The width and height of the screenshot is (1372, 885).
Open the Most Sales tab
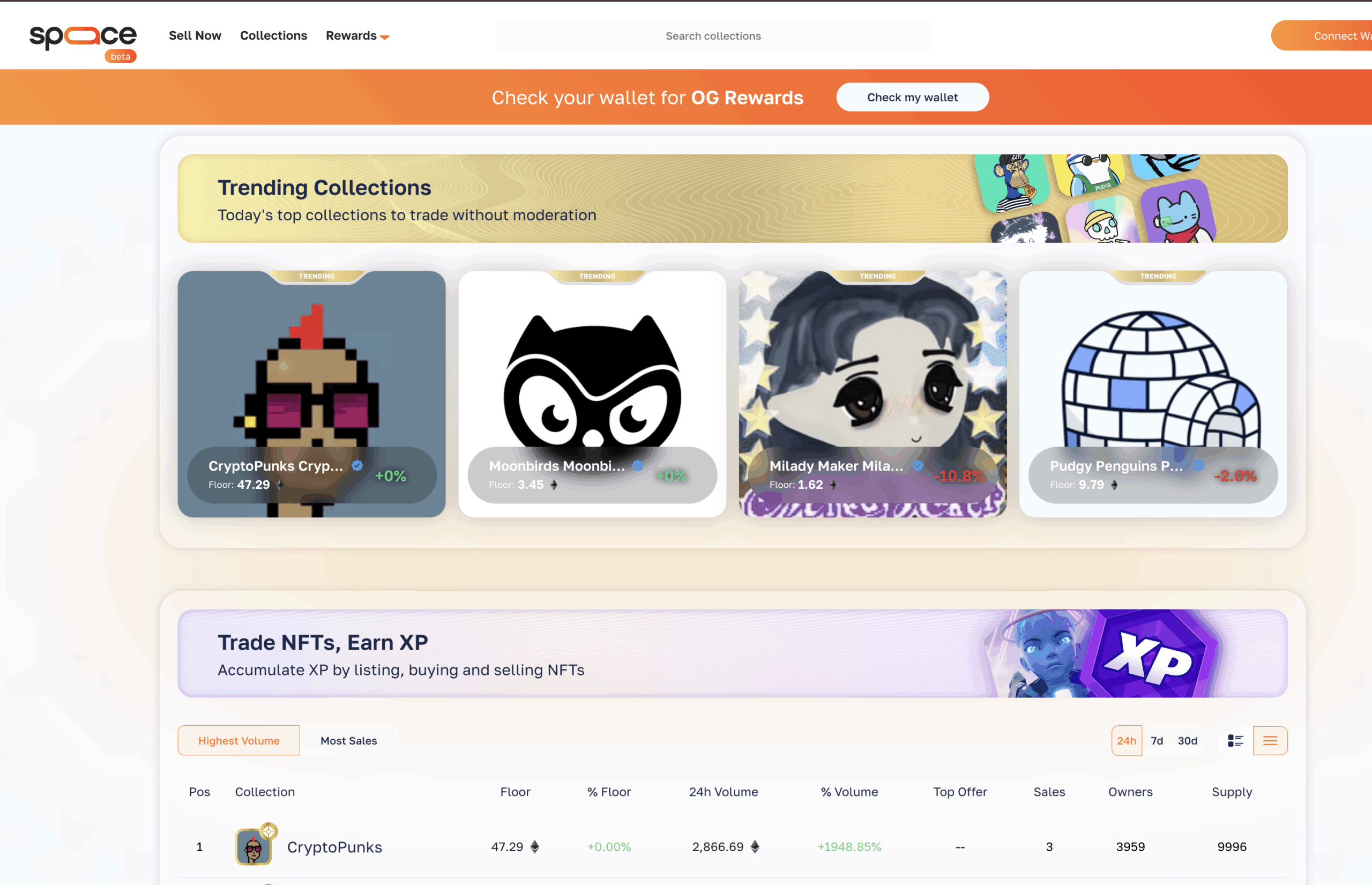tap(349, 741)
